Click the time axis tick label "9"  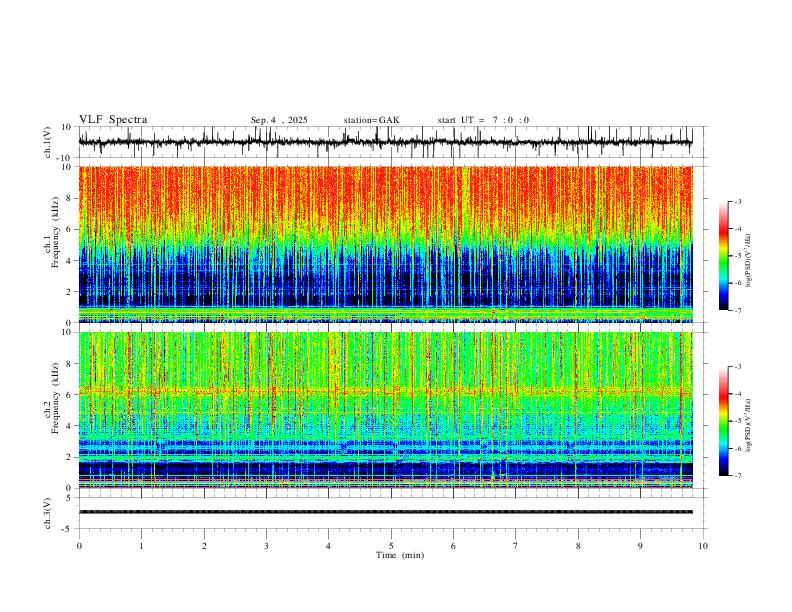tap(640, 546)
